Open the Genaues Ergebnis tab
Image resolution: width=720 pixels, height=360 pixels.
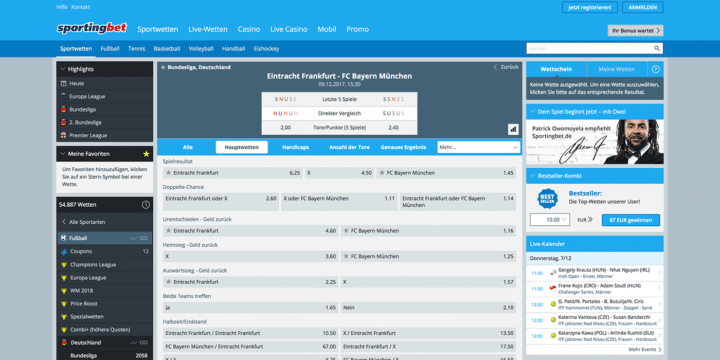[403, 147]
